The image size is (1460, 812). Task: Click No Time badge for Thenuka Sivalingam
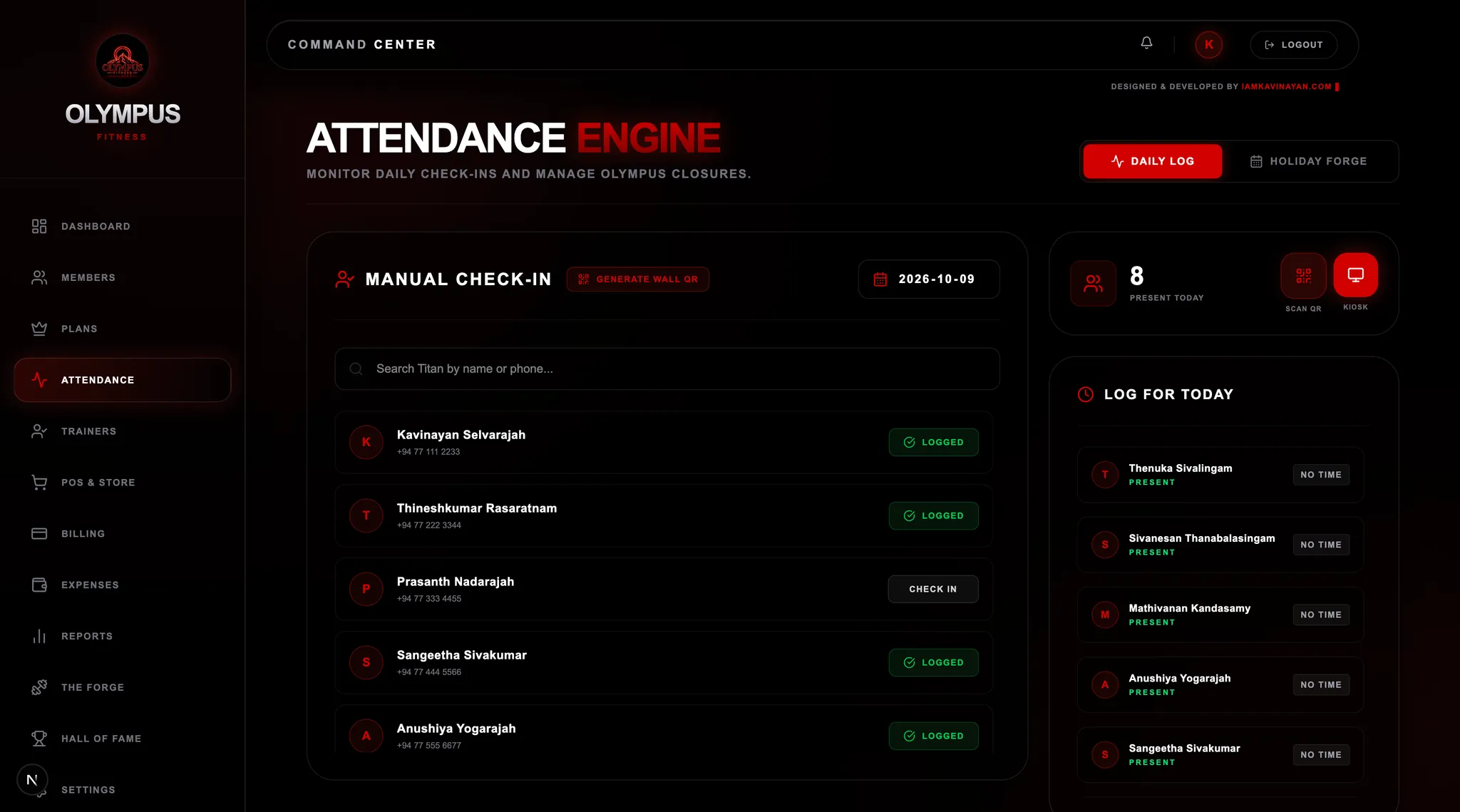click(x=1321, y=475)
